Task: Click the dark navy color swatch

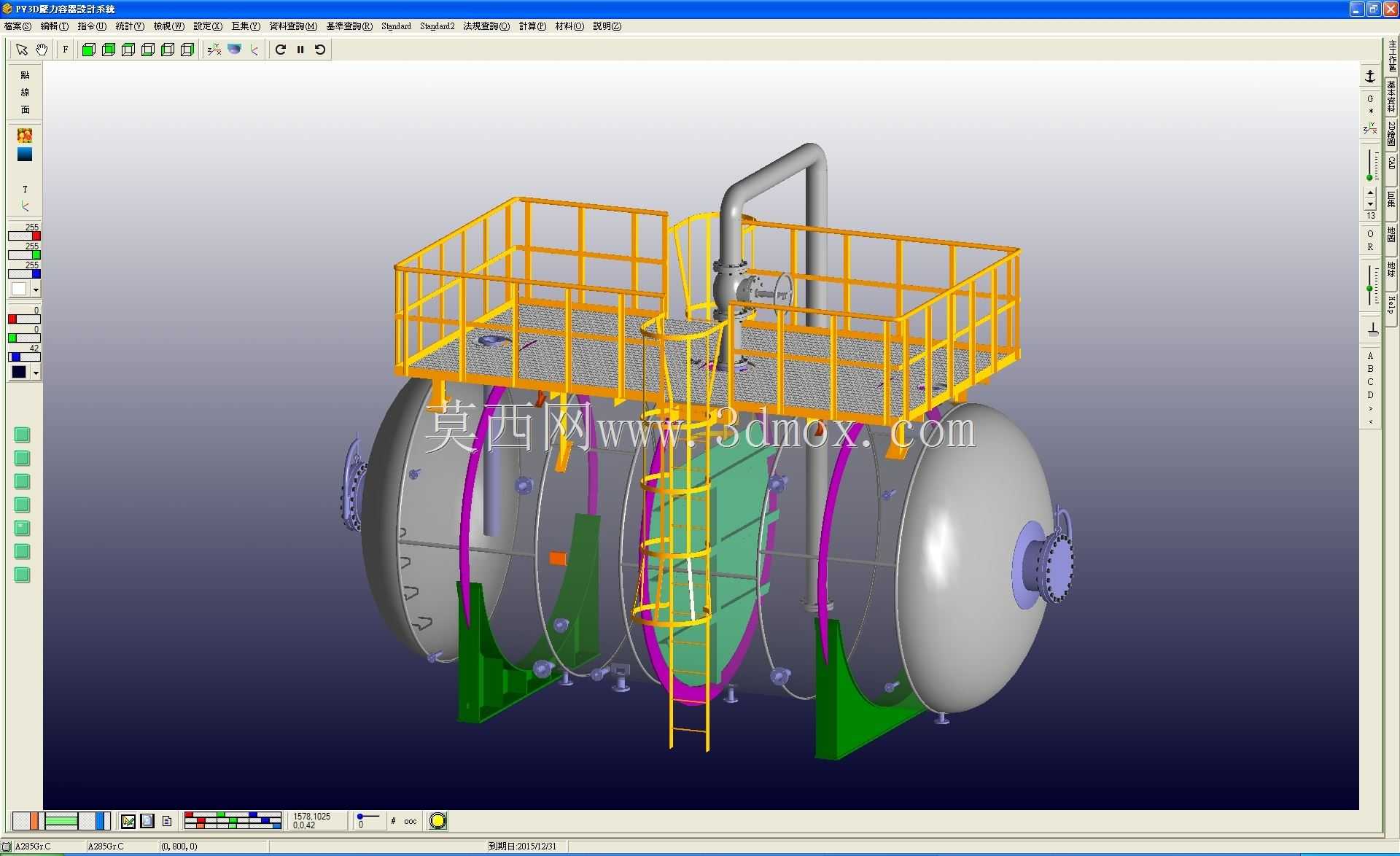Action: 19,372
